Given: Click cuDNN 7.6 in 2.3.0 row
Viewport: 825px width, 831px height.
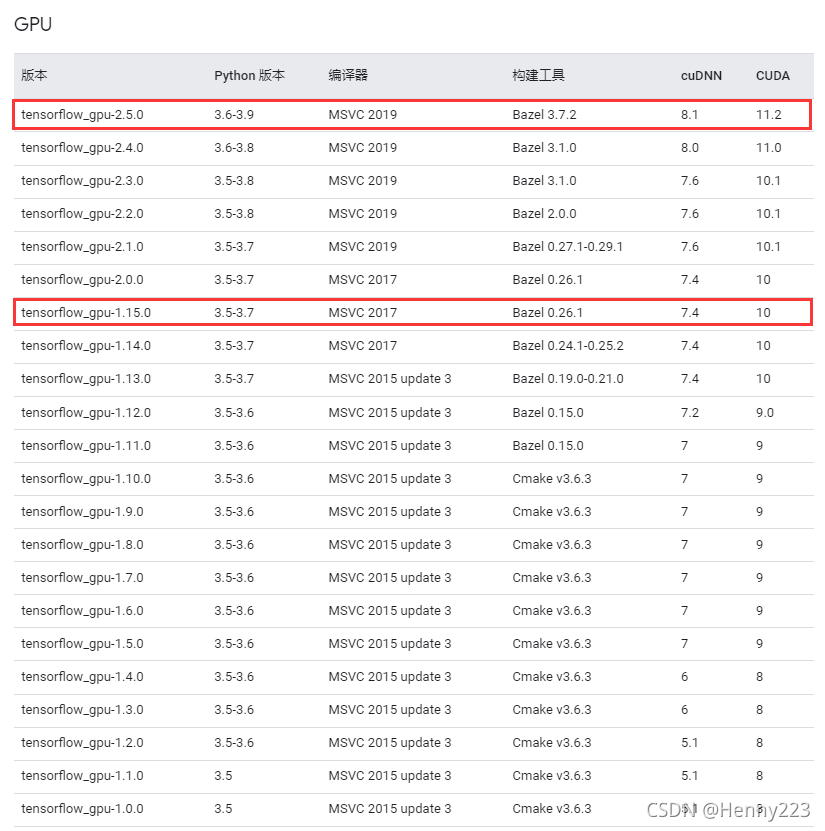Looking at the screenshot, I should [689, 181].
